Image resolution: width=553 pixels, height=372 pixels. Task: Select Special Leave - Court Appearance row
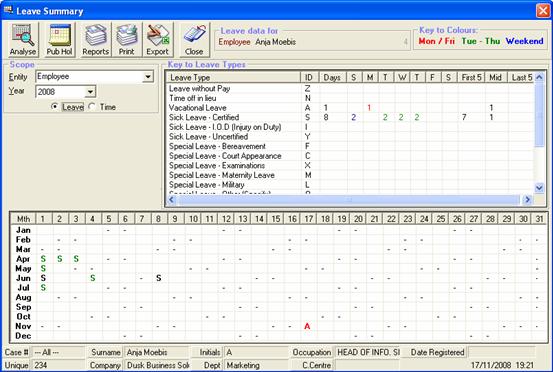350,156
